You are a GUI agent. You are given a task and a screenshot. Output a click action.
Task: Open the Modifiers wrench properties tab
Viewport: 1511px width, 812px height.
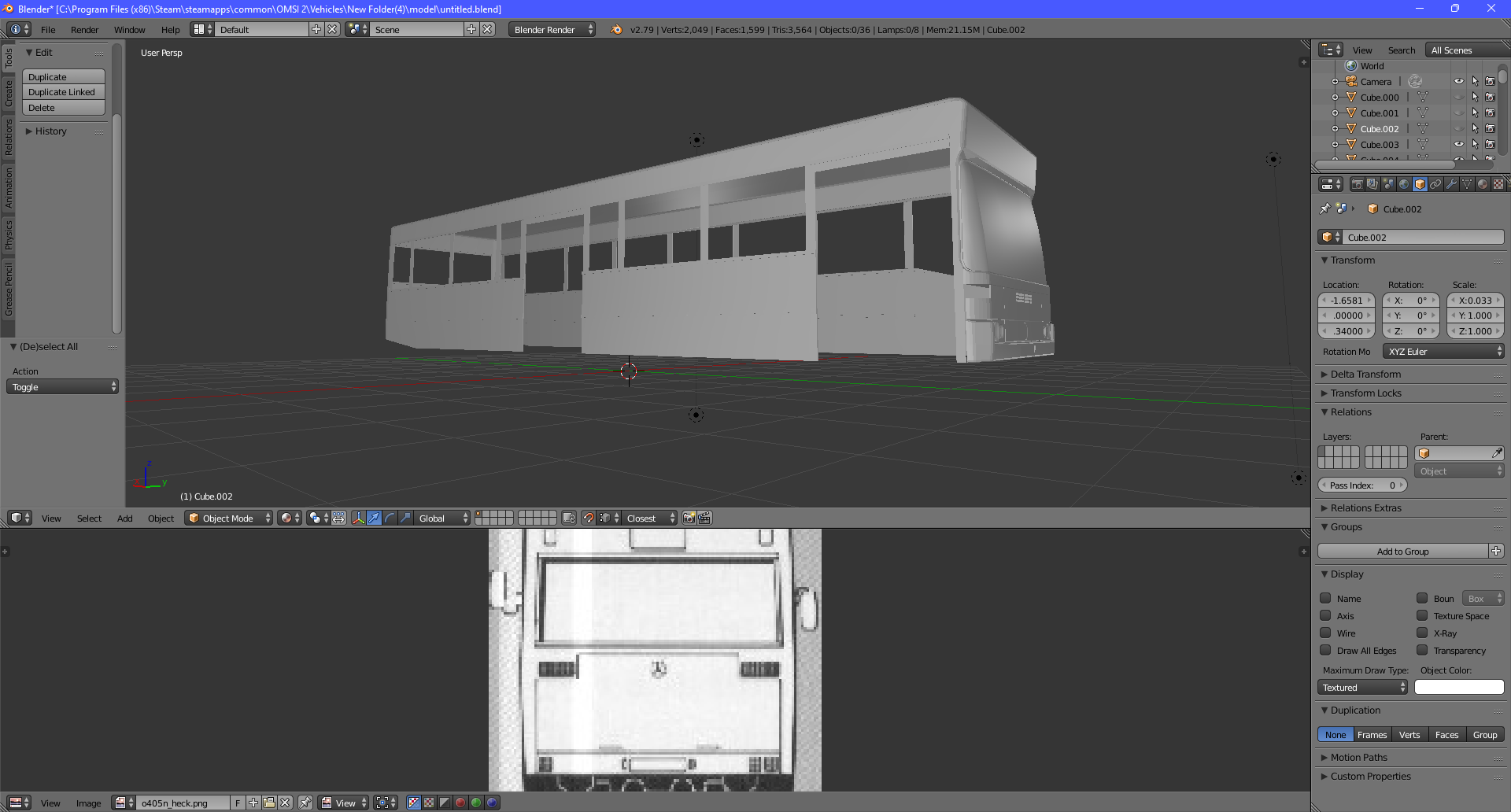[x=1451, y=184]
